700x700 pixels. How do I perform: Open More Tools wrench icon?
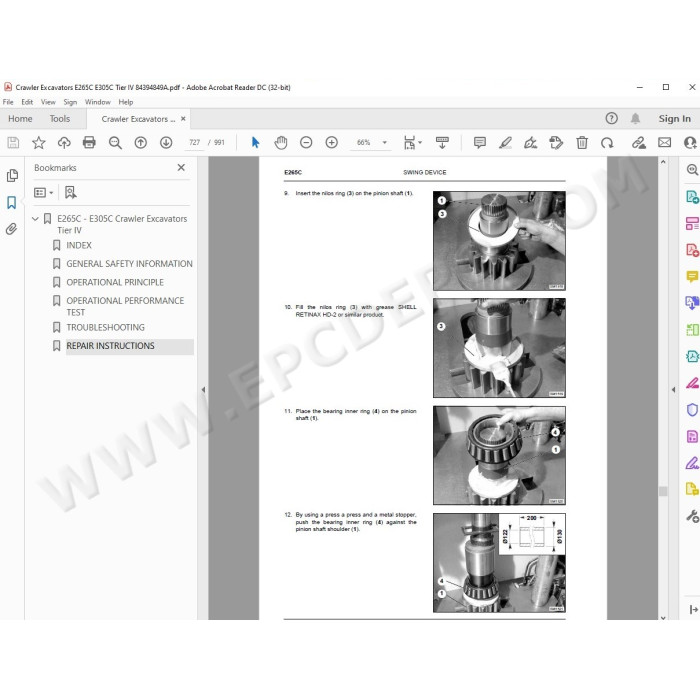point(692,517)
